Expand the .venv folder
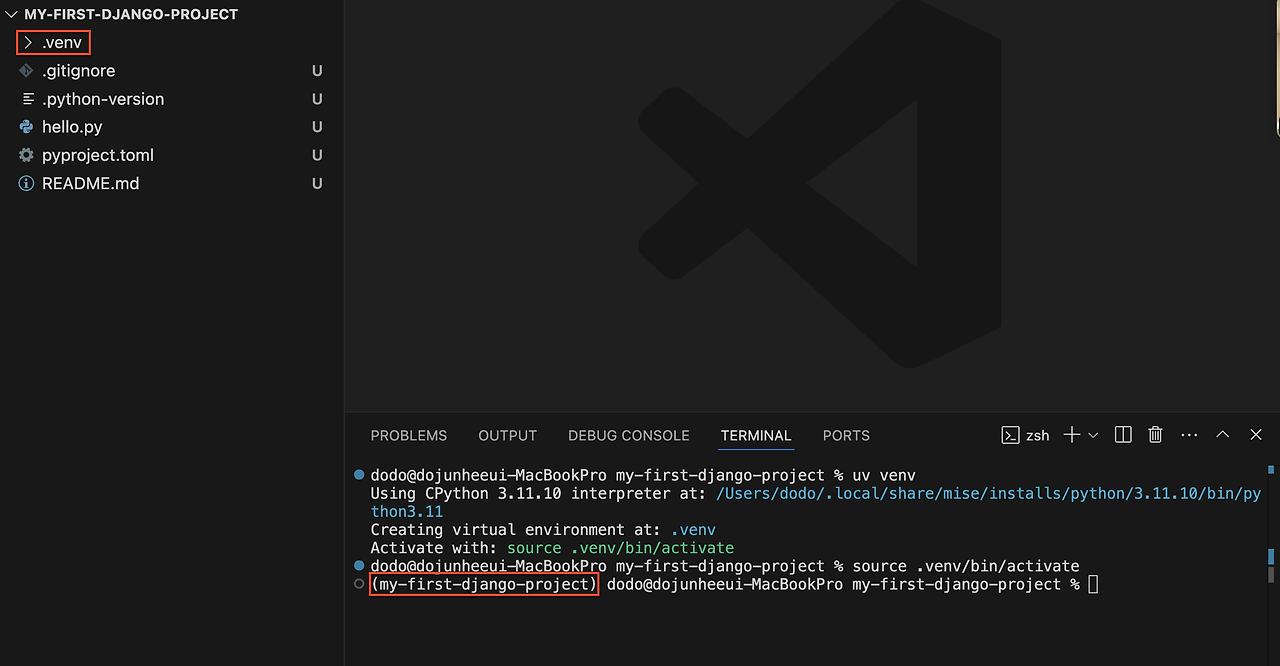The height and width of the screenshot is (666, 1280). [x=28, y=43]
